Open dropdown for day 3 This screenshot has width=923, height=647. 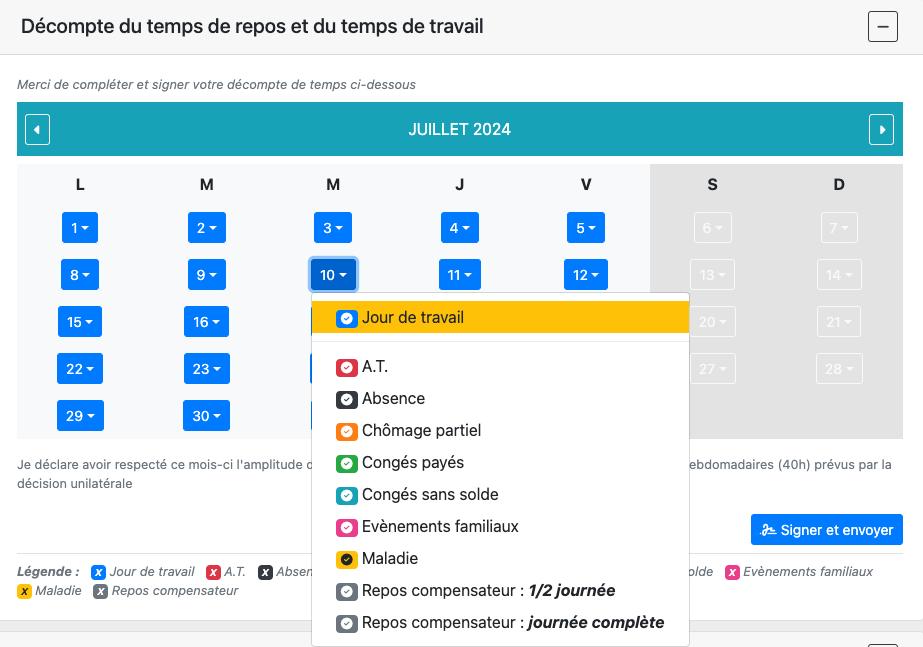coord(332,228)
